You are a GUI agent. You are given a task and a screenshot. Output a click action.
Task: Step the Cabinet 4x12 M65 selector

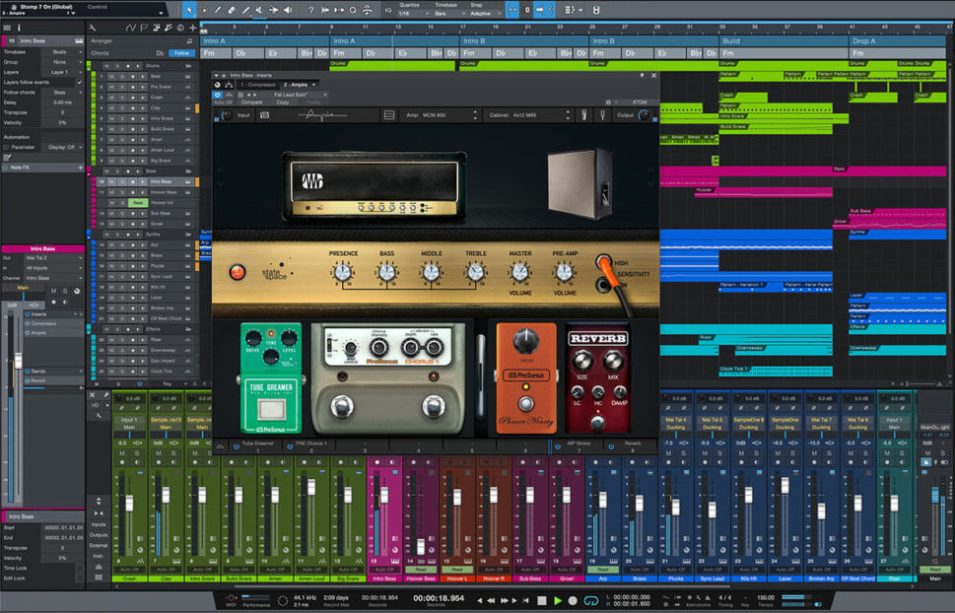pos(568,115)
